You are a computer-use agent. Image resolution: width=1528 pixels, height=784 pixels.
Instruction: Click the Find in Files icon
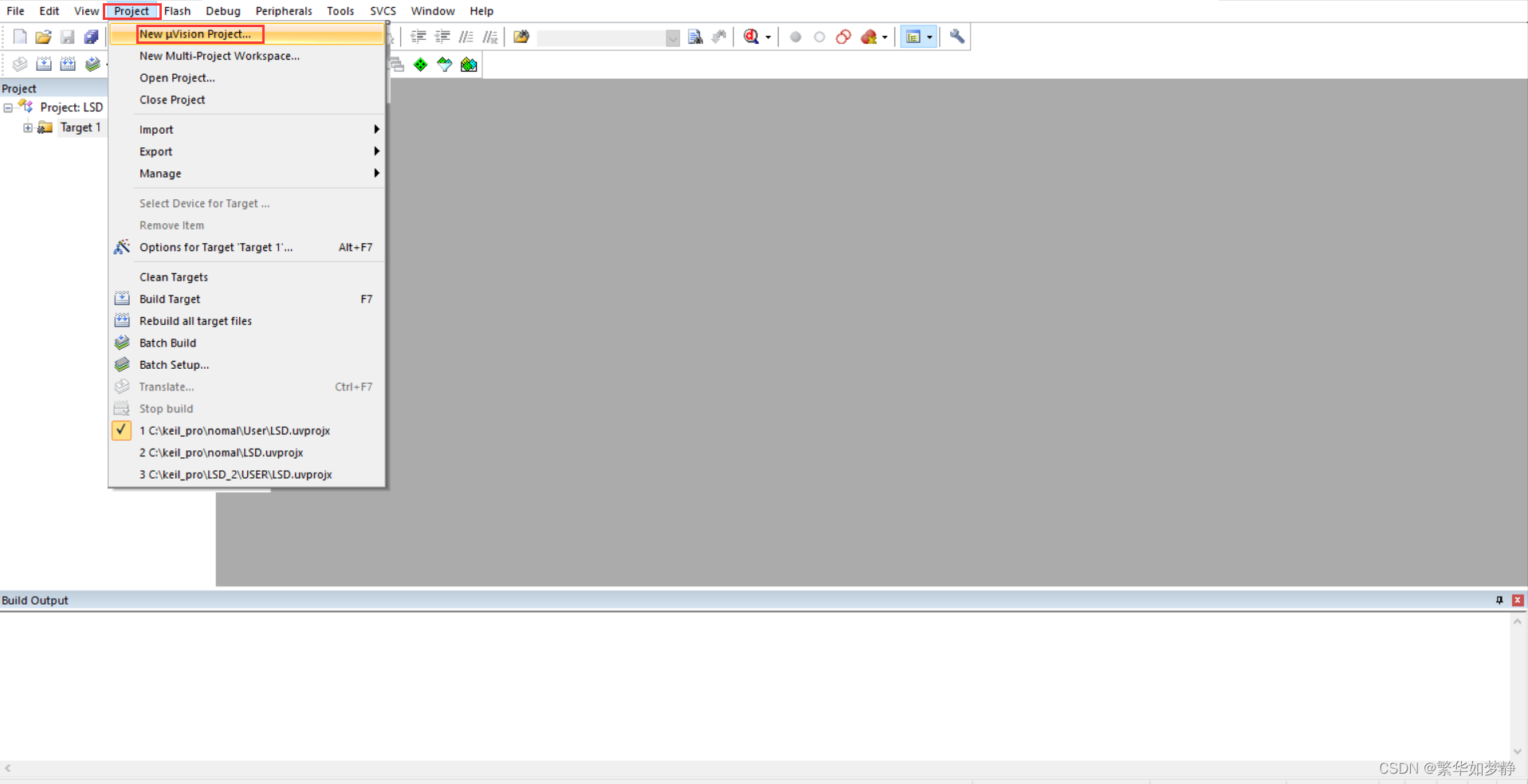521,37
